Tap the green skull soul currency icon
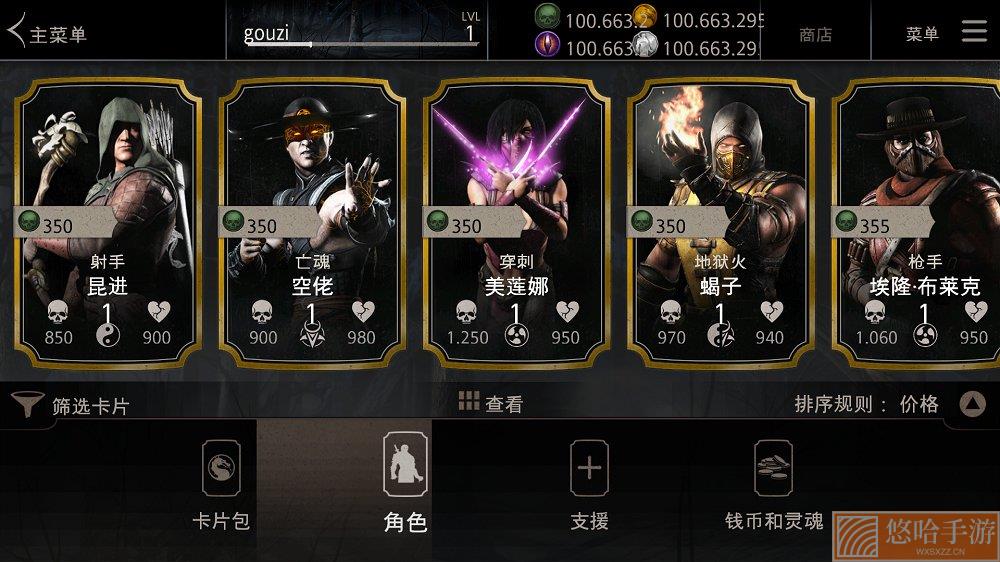1000x562 pixels. (547, 16)
